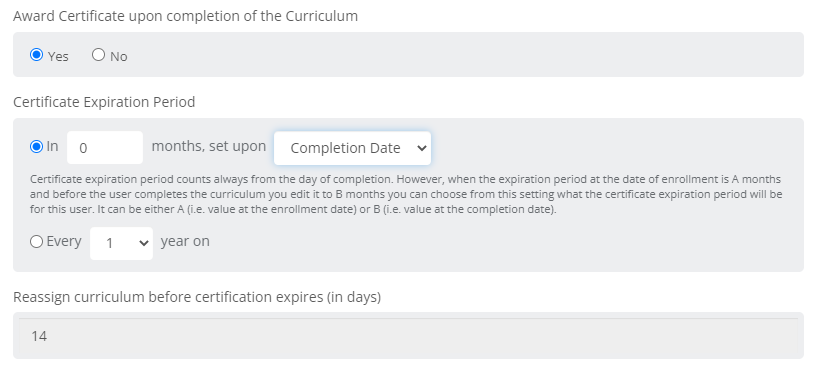Viewport: 819px width, 372px height.
Task: Click the "year on" text
Action: tap(185, 241)
